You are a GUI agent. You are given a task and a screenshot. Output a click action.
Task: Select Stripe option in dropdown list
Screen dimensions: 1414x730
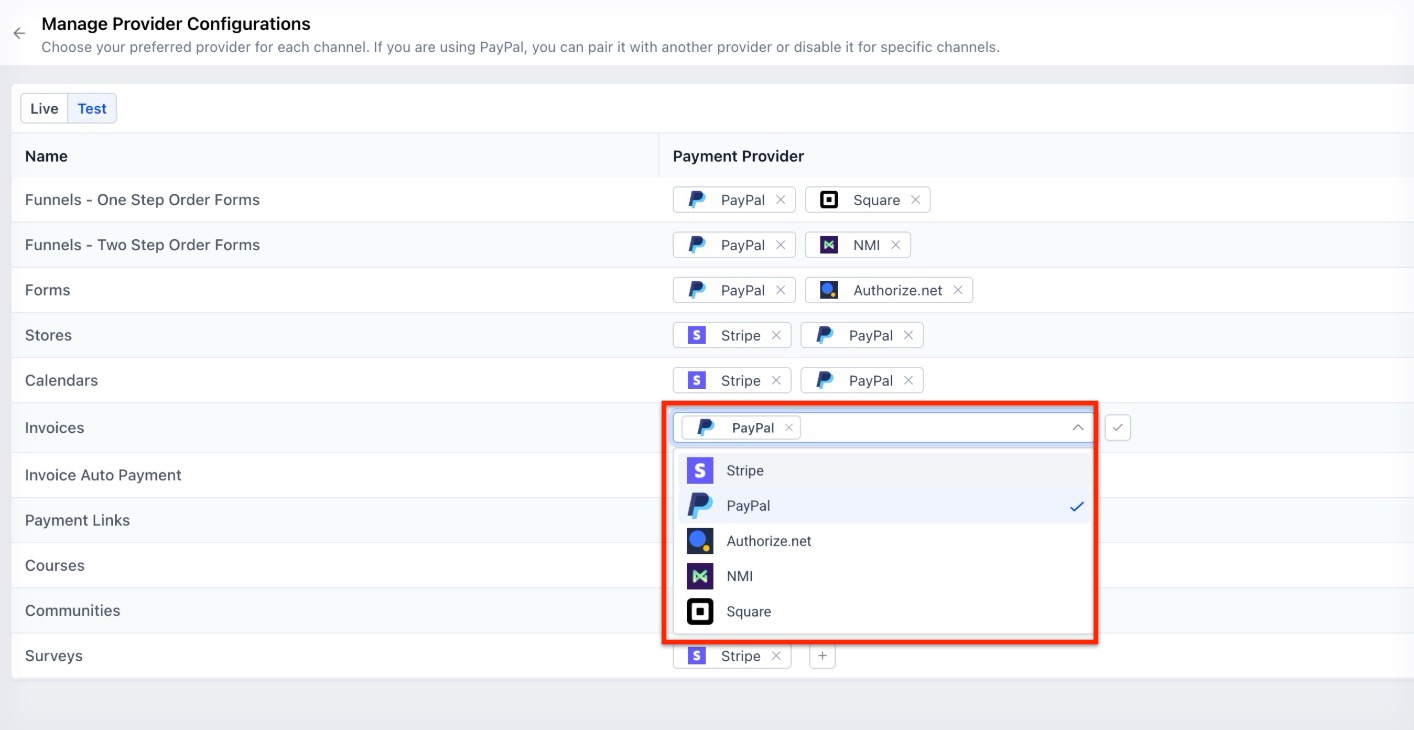(x=745, y=471)
